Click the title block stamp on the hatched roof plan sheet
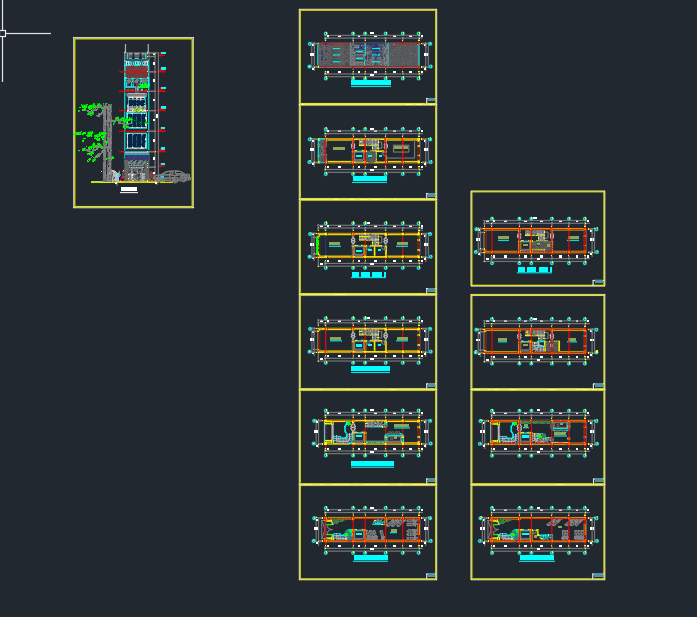Viewport: 697px width, 617px height. coord(431,100)
